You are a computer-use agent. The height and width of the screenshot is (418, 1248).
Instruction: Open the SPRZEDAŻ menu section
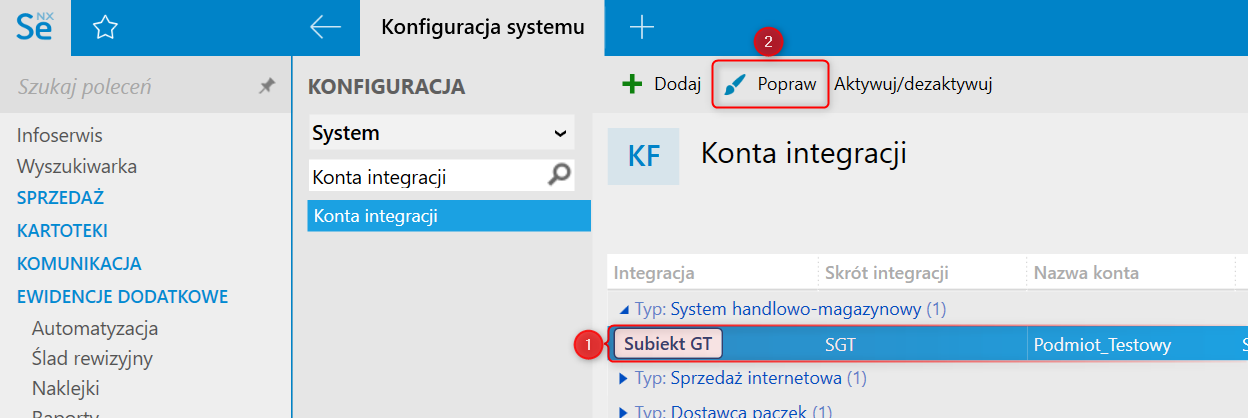pyautogui.click(x=60, y=198)
